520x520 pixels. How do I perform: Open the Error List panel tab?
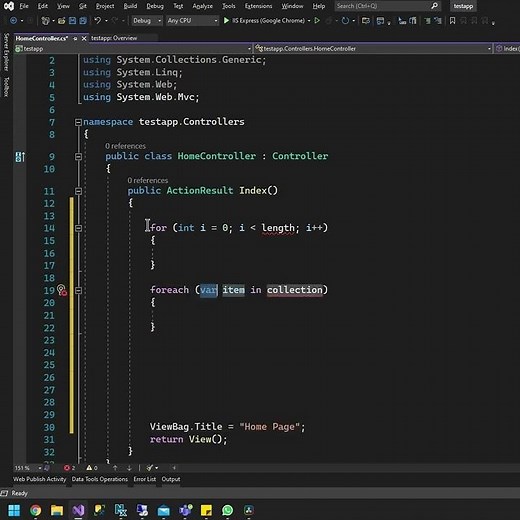[x=145, y=479]
